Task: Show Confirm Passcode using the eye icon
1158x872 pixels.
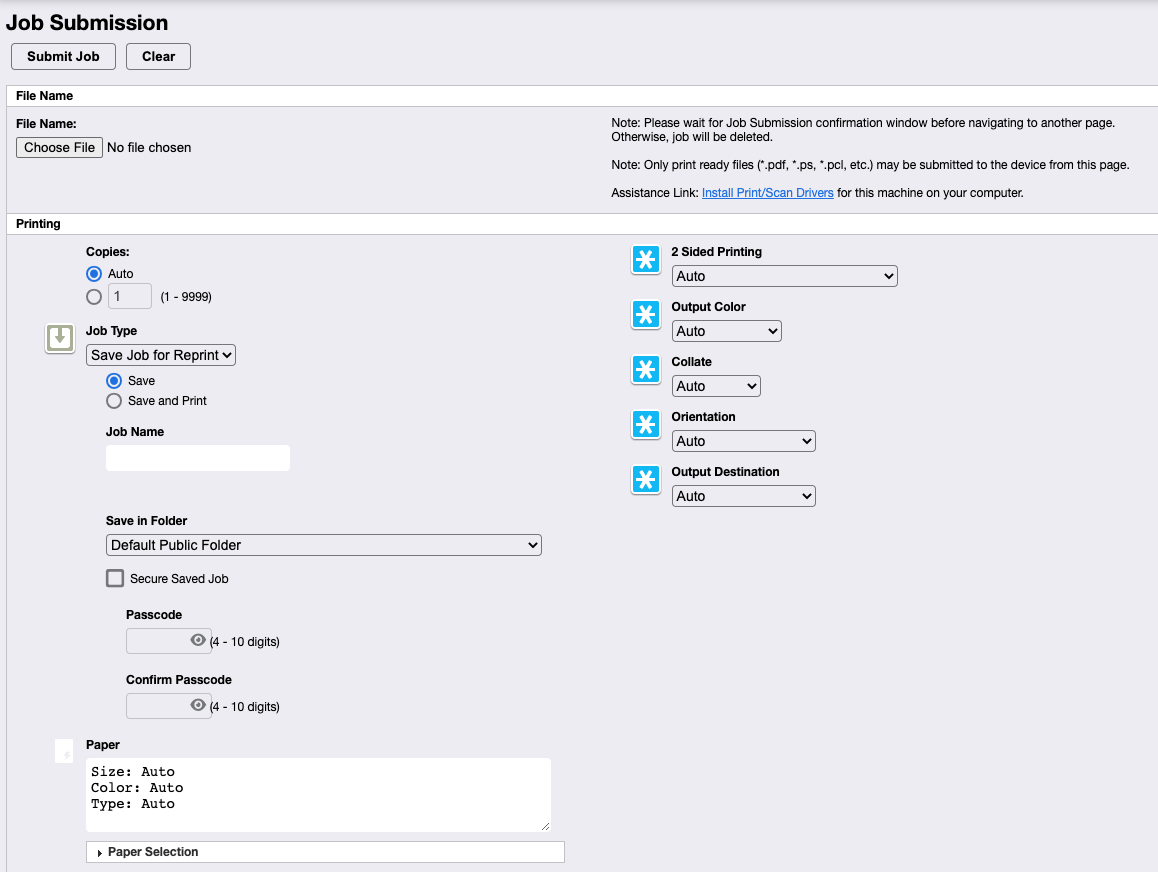Action: (198, 705)
